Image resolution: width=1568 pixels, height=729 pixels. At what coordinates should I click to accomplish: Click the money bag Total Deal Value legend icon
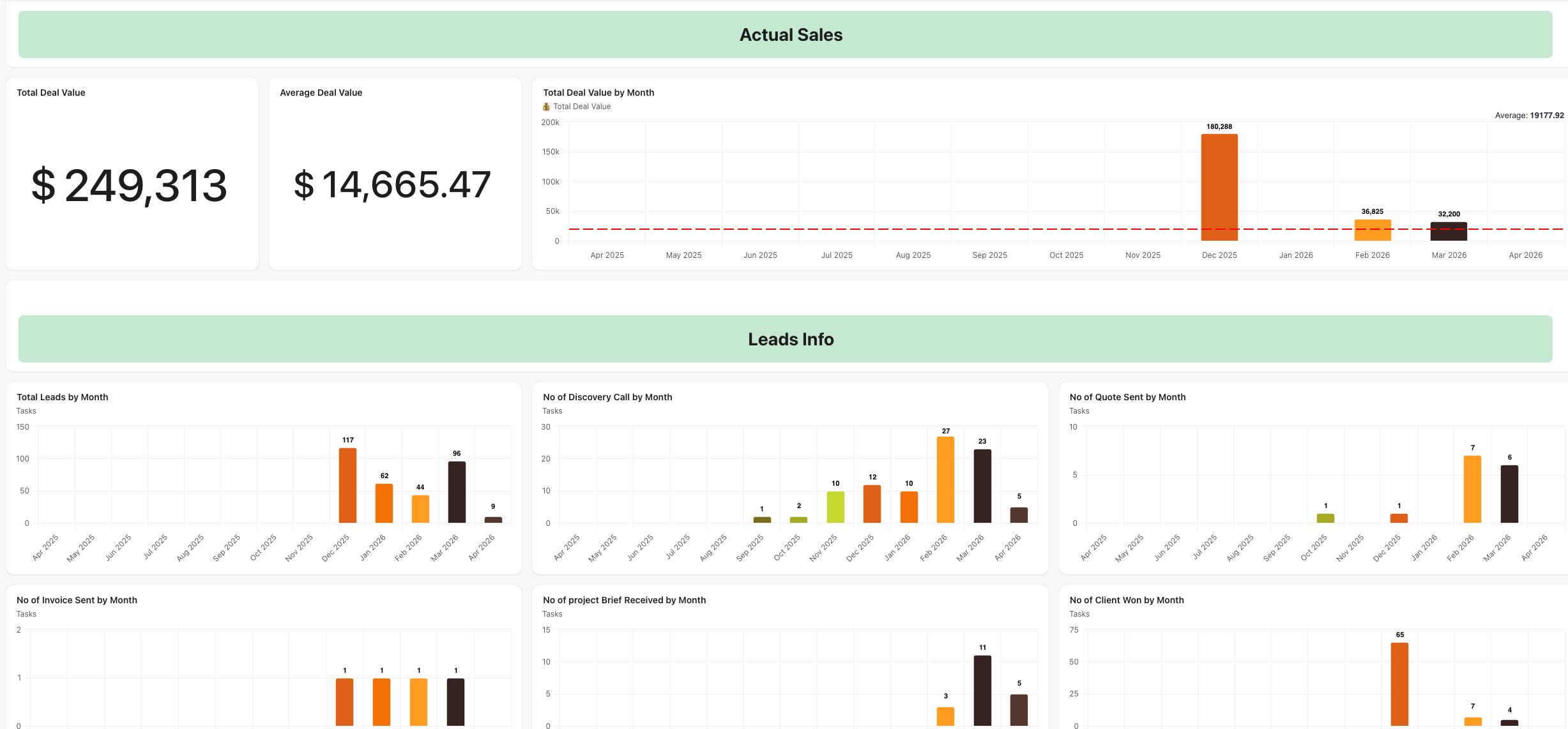click(x=546, y=107)
